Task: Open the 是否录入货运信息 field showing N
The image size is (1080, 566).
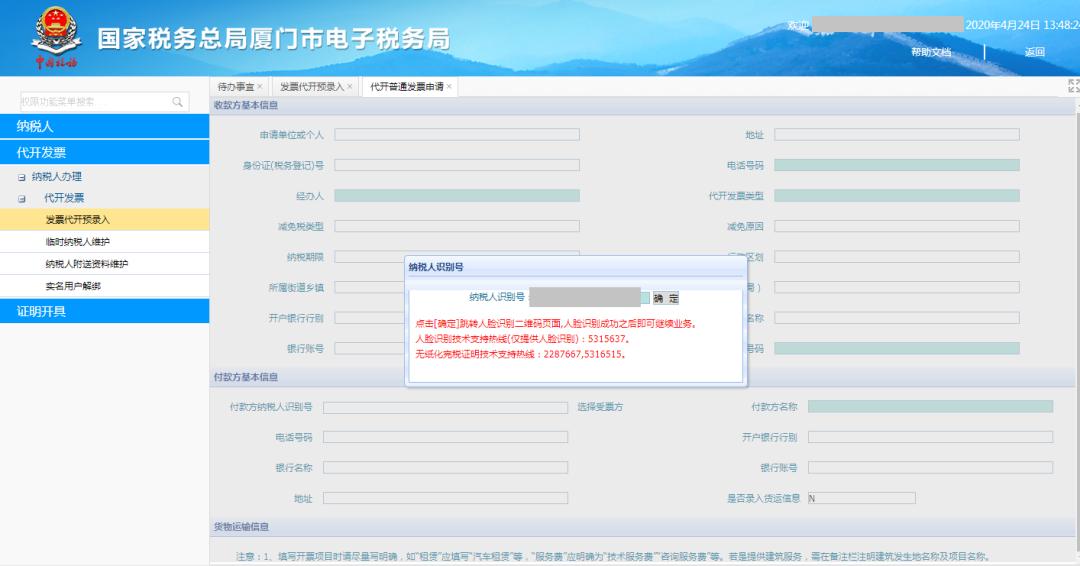Action: click(862, 498)
